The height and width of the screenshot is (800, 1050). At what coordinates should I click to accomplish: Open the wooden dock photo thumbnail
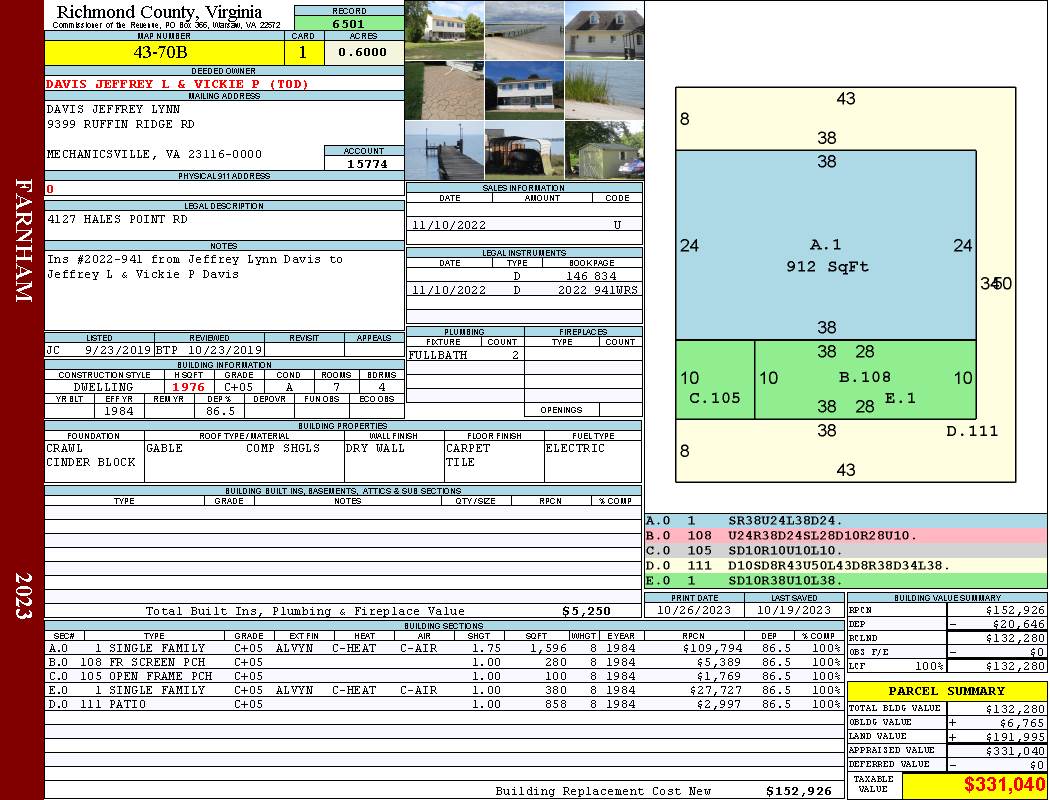[x=445, y=150]
